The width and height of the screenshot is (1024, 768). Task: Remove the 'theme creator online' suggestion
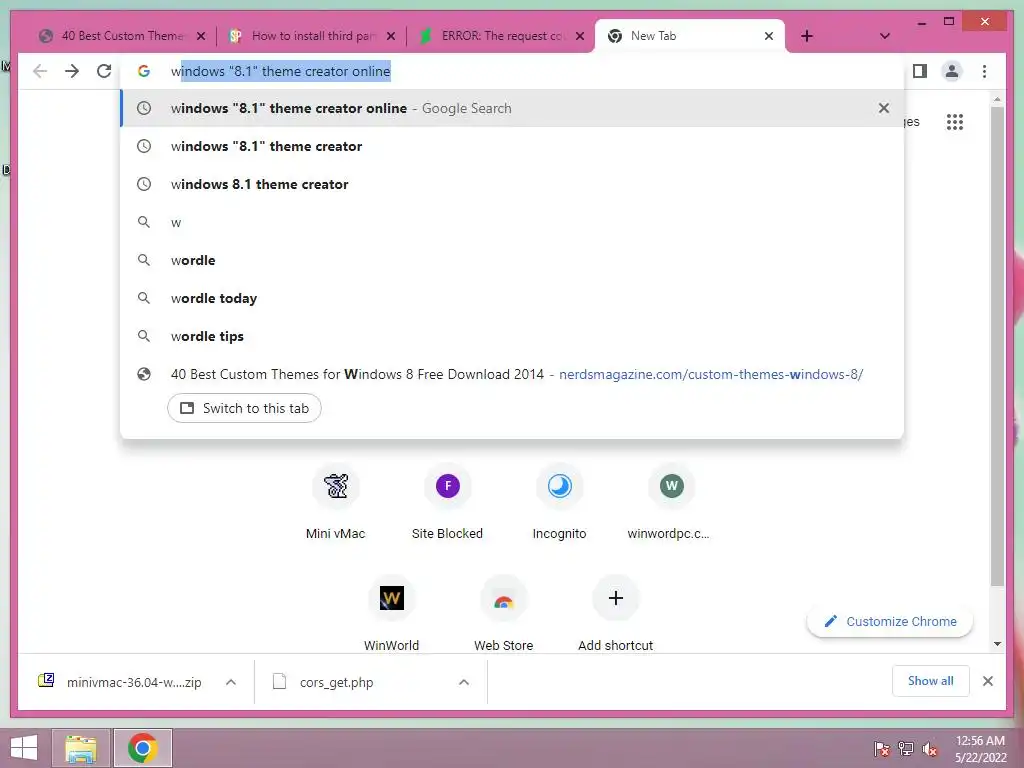pos(884,108)
